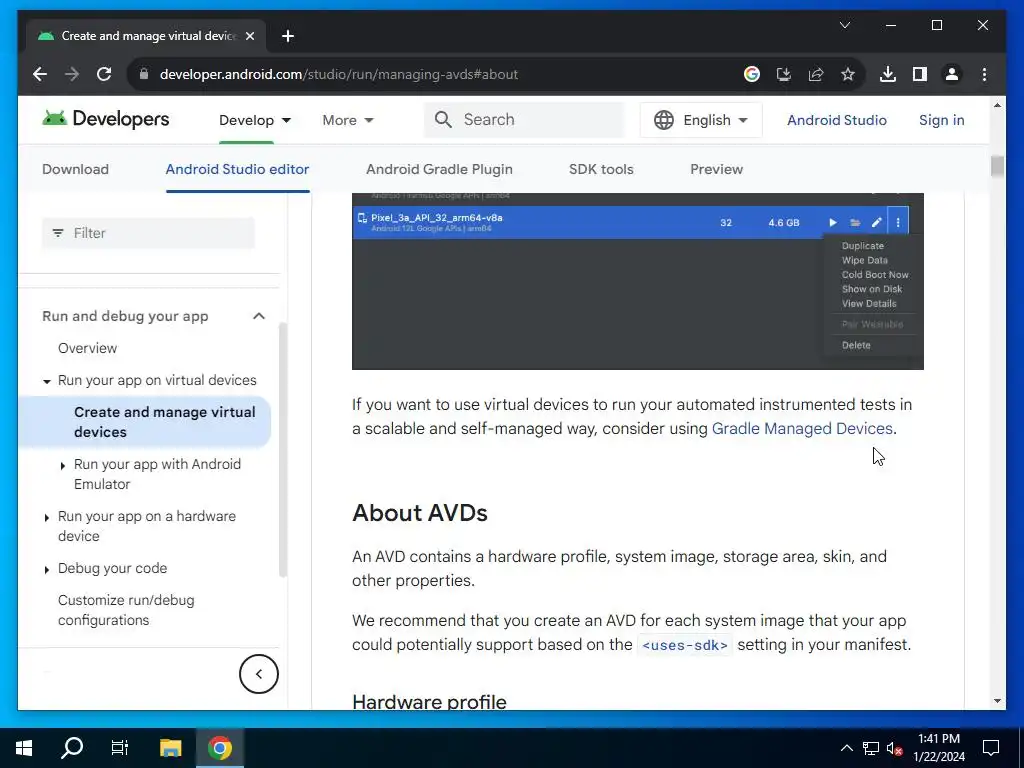Expand Run your app with Android Emulator
Image resolution: width=1024 pixels, height=768 pixels.
tap(63, 466)
